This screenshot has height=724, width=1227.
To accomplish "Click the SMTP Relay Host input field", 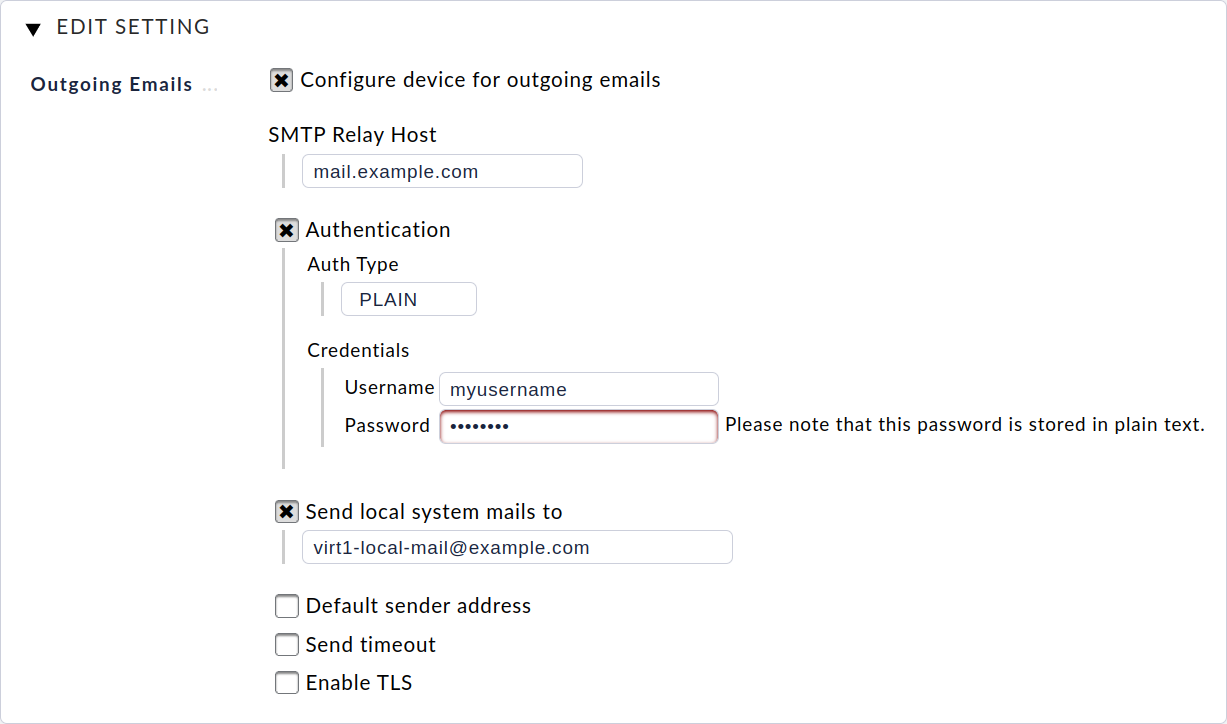I will tap(441, 170).
